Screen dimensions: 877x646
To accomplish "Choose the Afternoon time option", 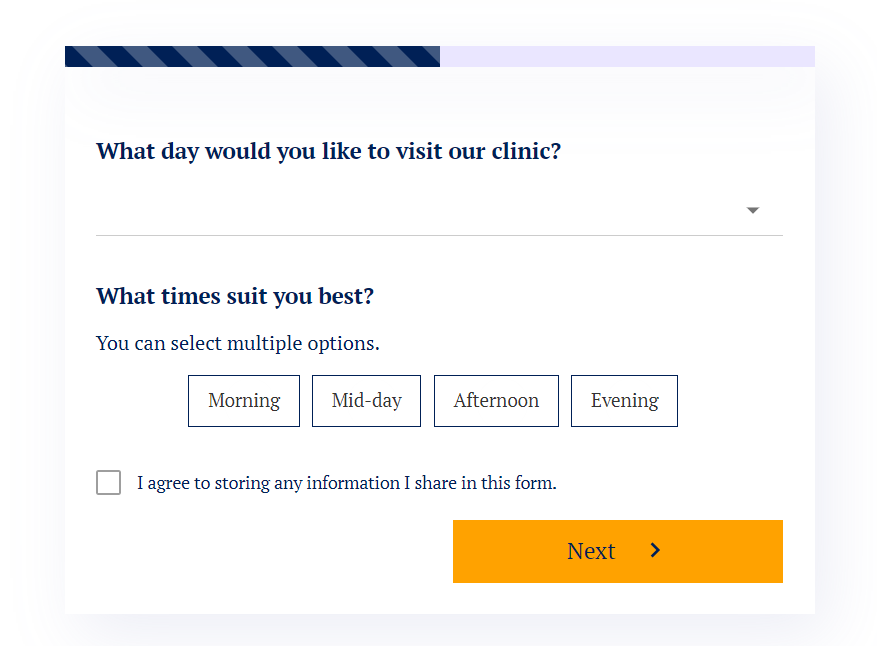I will click(496, 401).
